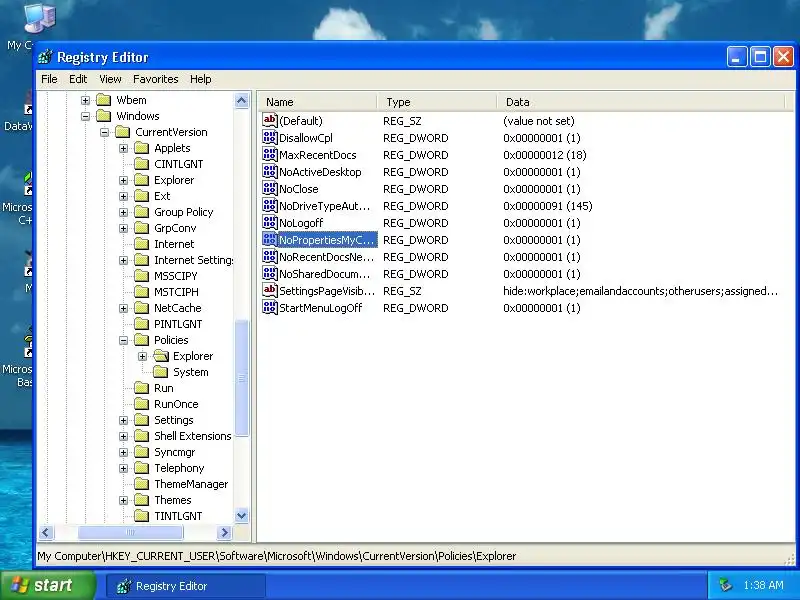Click the folder icon of Applets key

click(x=141, y=148)
